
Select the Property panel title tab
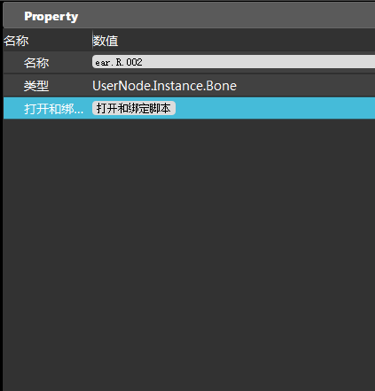pyautogui.click(x=51, y=16)
